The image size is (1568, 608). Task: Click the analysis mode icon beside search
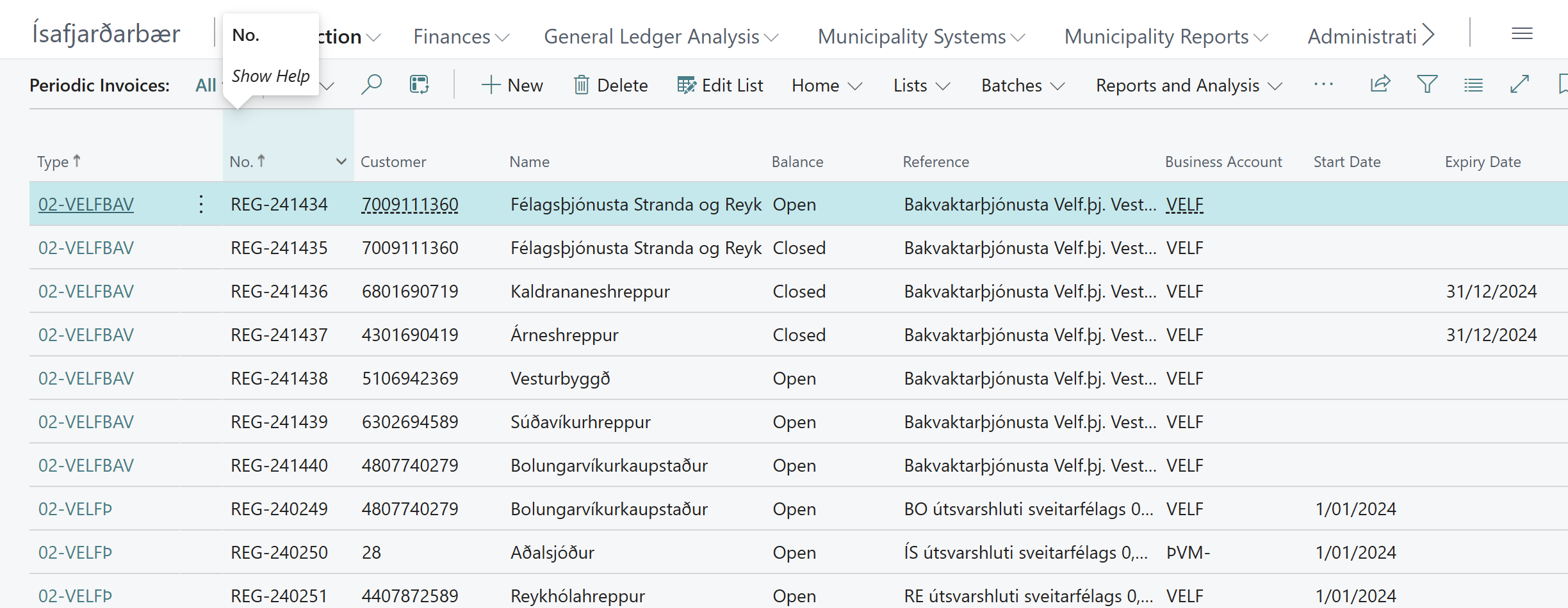coord(419,84)
